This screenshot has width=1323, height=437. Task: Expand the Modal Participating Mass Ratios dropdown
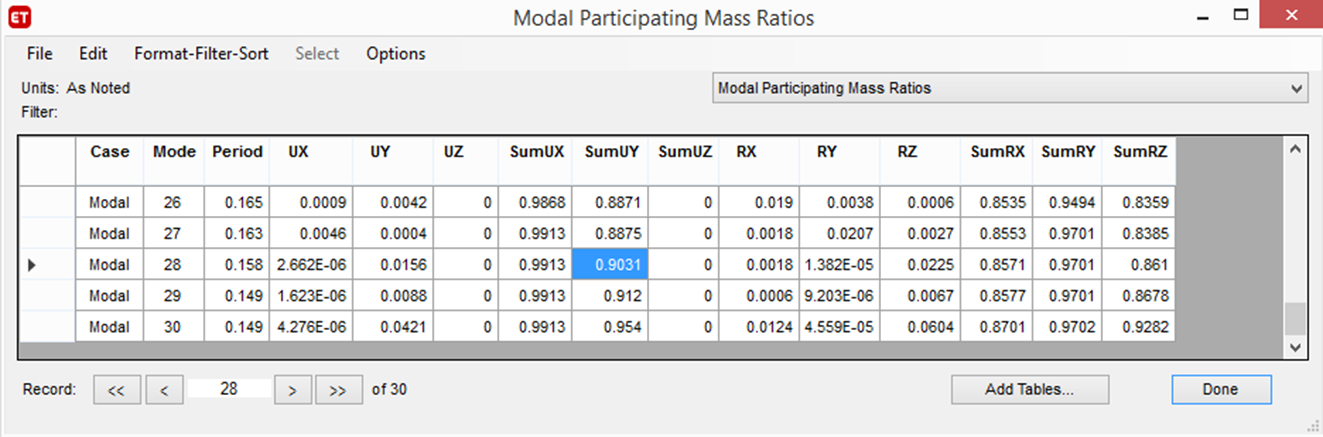1297,89
